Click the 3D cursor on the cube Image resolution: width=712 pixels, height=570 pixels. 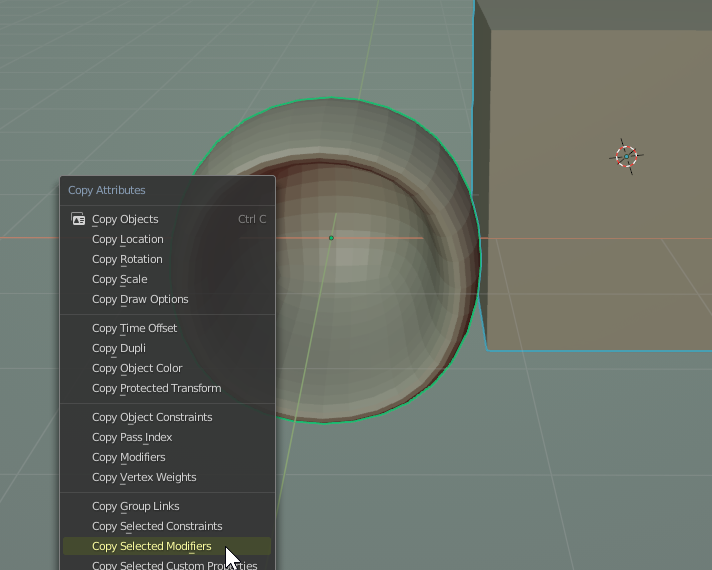(626, 157)
